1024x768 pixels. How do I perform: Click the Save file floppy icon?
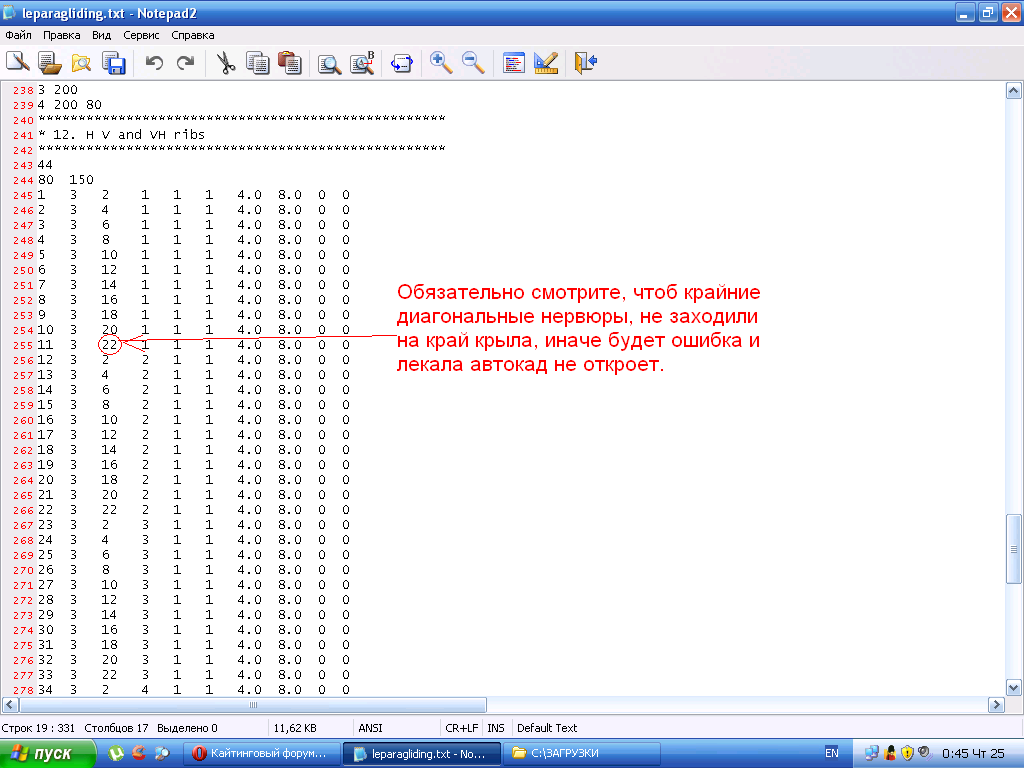pyautogui.click(x=113, y=63)
